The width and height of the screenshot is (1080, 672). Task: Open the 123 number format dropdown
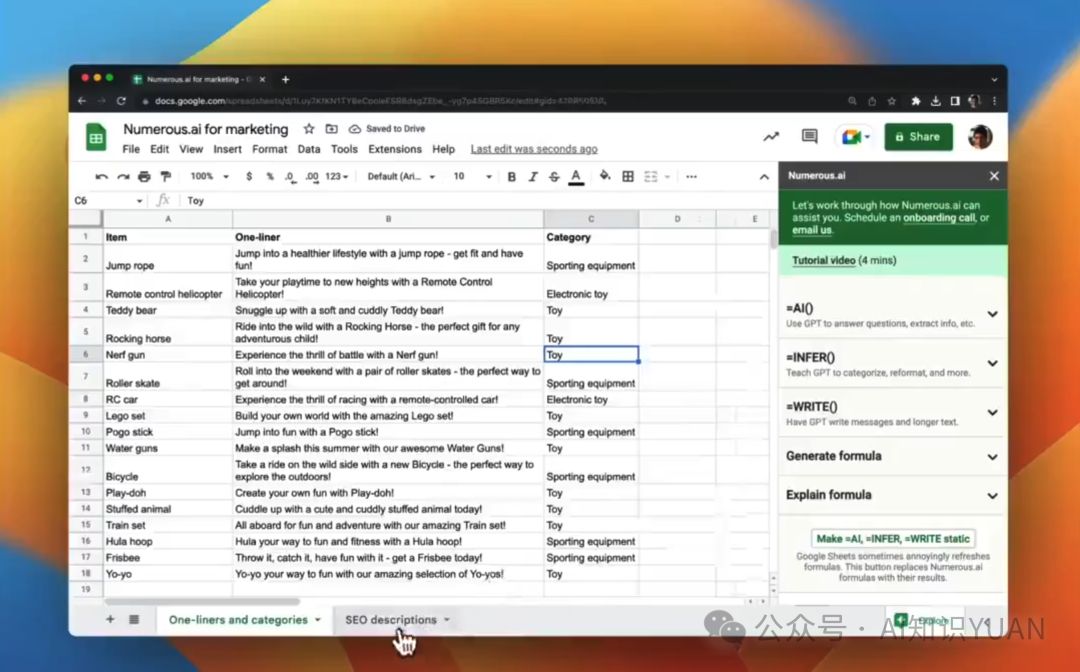click(337, 177)
